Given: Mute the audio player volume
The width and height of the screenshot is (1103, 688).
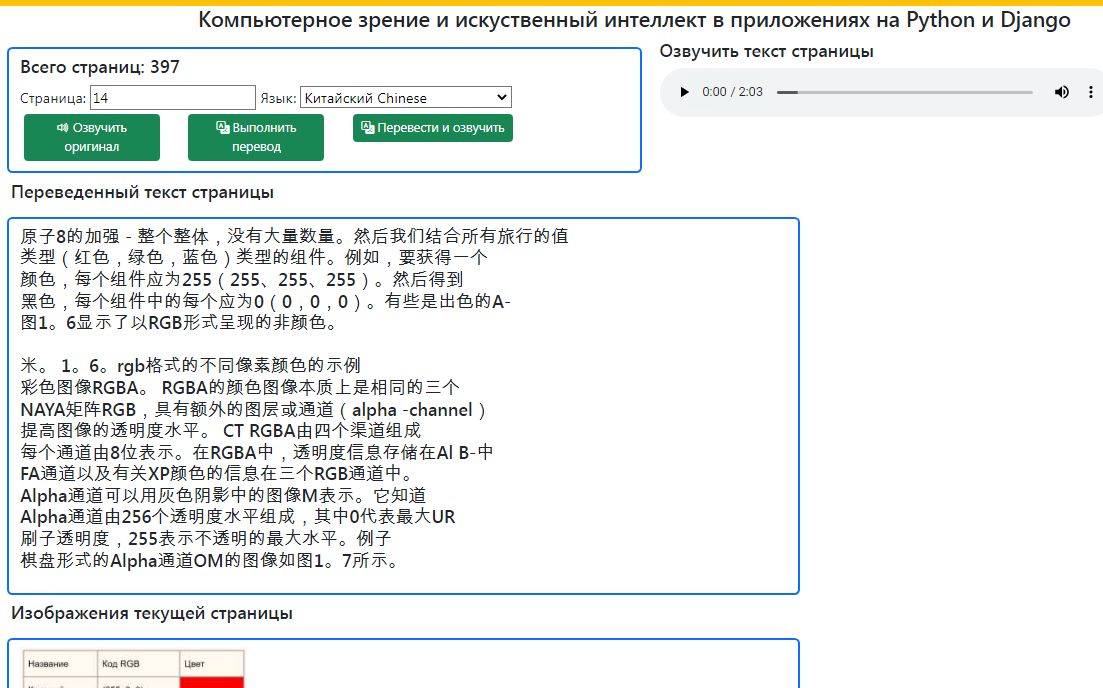Looking at the screenshot, I should [1061, 92].
